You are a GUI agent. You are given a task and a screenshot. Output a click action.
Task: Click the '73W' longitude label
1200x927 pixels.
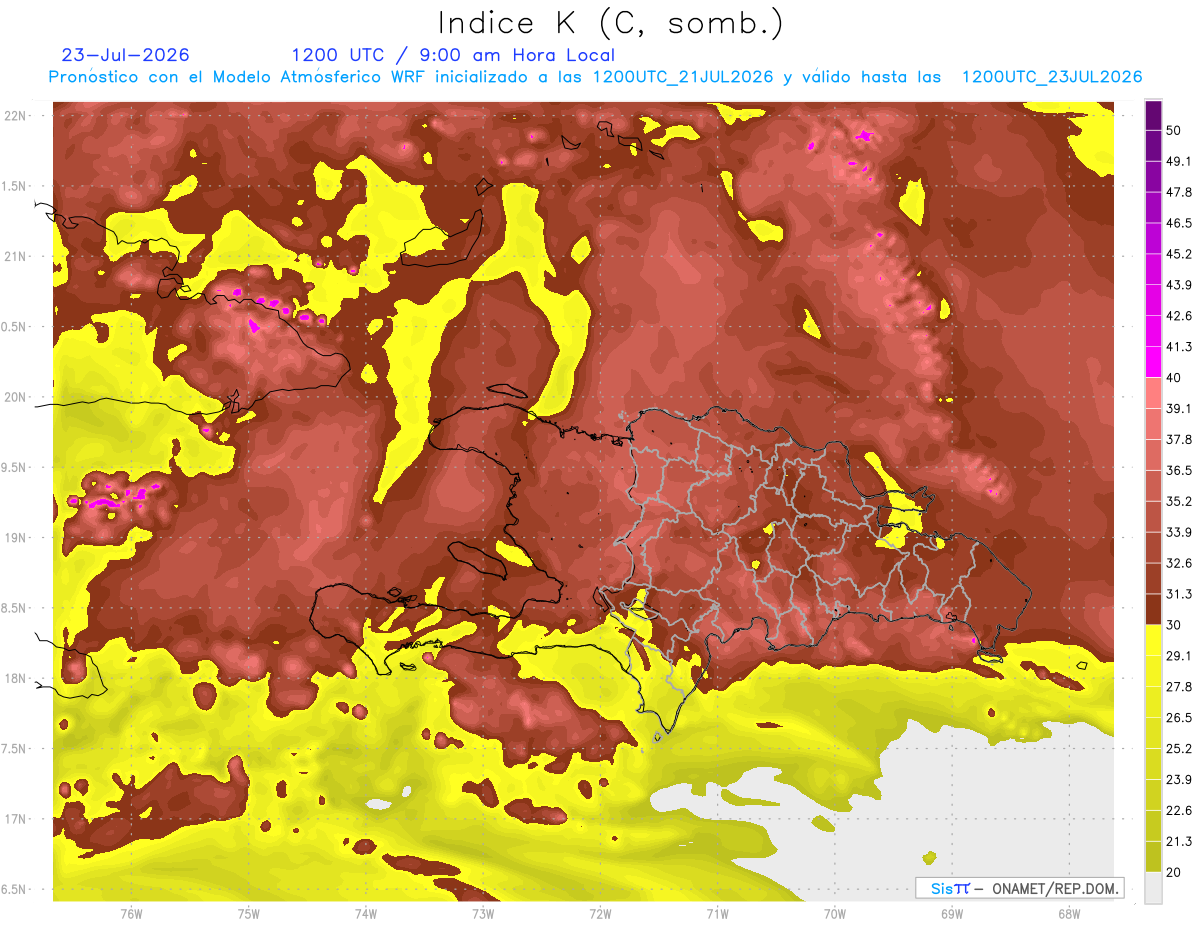coord(483,913)
